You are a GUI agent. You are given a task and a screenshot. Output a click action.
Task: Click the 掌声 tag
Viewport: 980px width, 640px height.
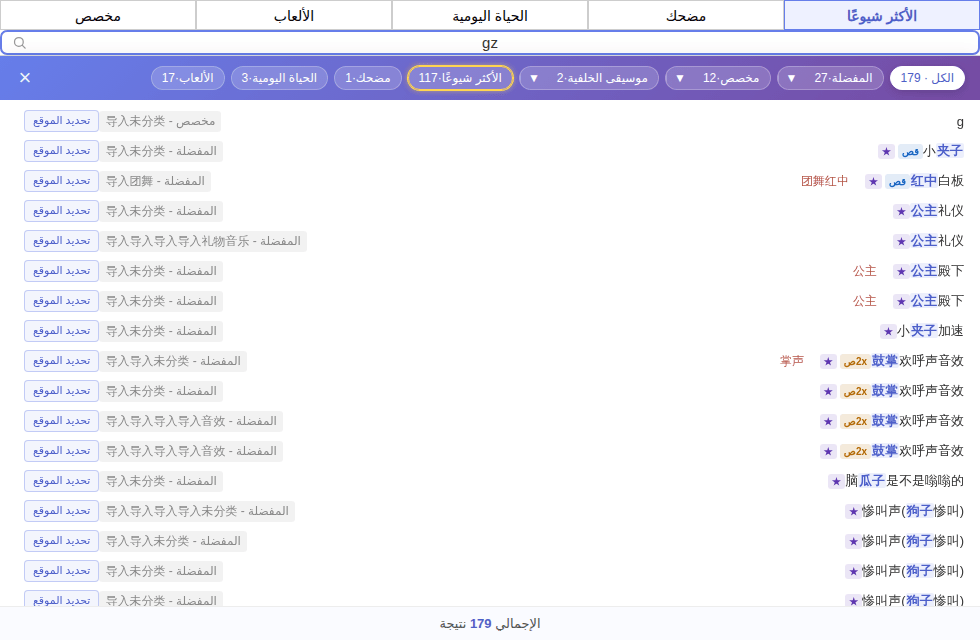pyautogui.click(x=791, y=361)
